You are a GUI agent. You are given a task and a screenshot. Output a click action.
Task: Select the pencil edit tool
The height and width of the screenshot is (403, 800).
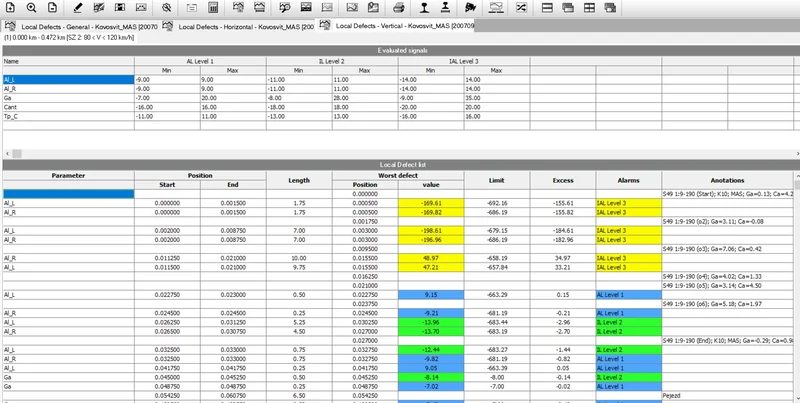[78, 8]
